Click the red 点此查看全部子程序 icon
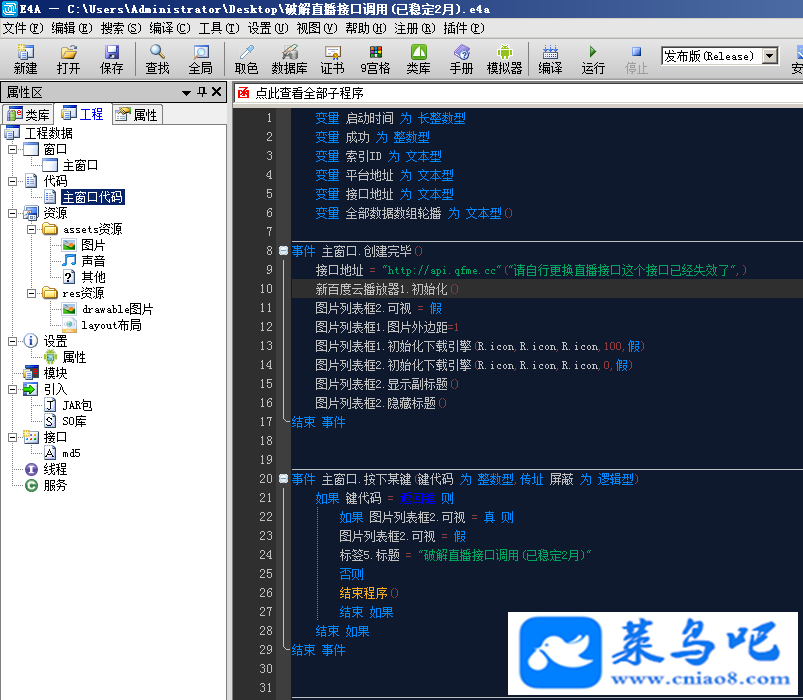The image size is (803, 700). 243,93
